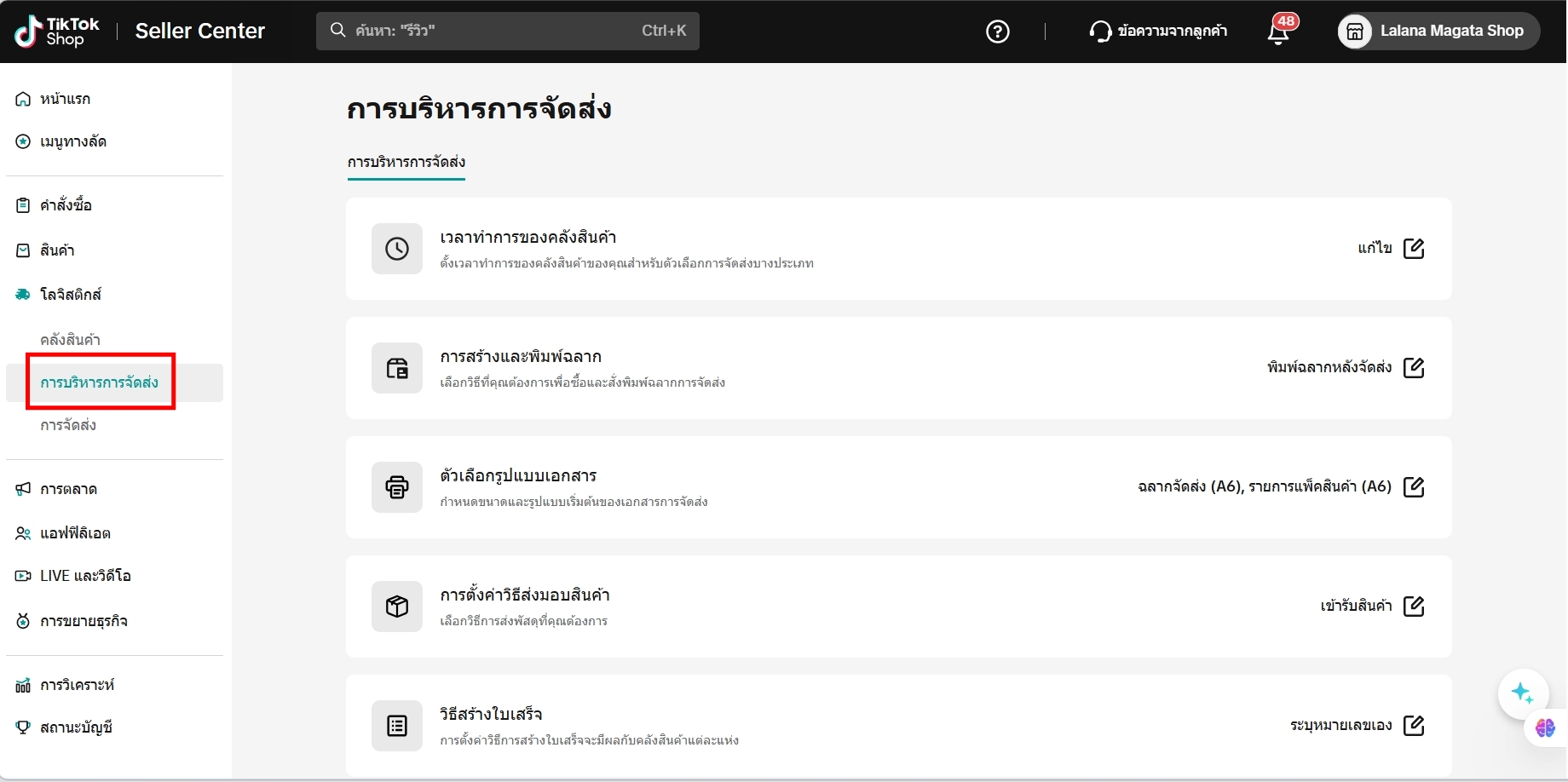Screen dimensions: 1568x782
Task: Click the clock icon for เวลาทำการของคลังสินค้า
Action: [397, 249]
